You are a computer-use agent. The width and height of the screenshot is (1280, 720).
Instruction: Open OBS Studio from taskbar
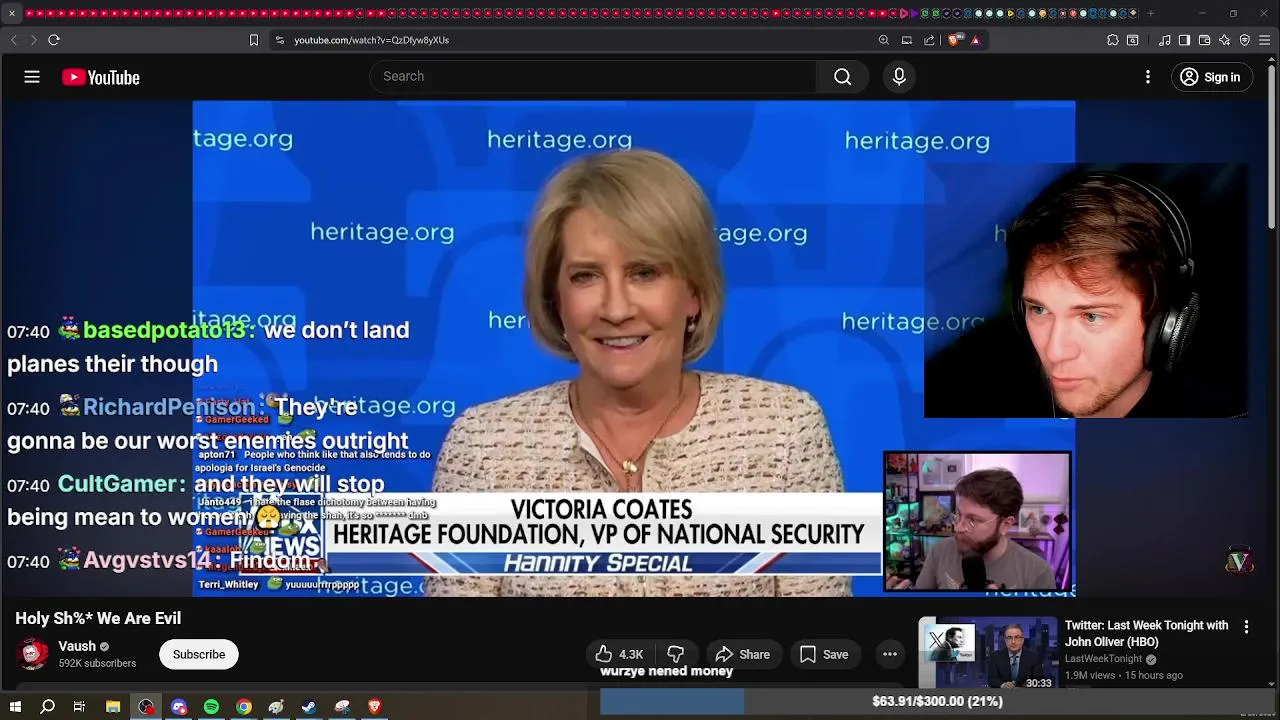point(146,707)
